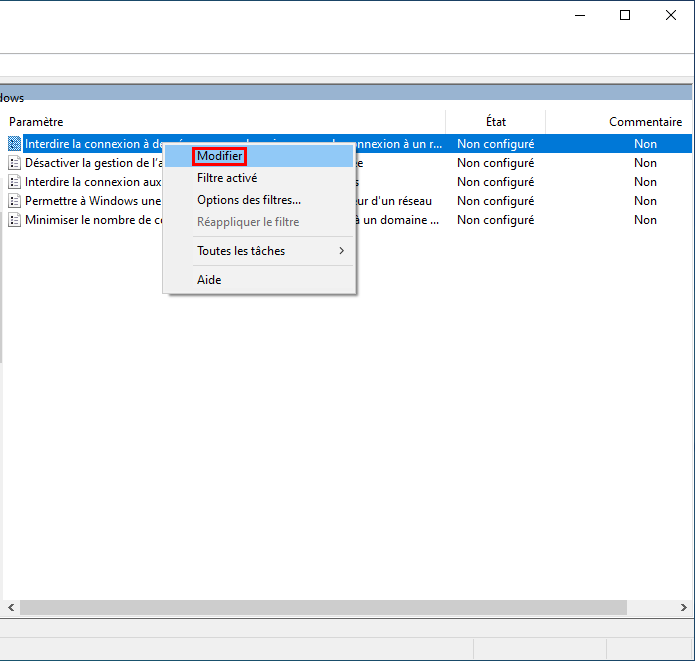Click Non configuré in the Interdire la connexion aux row
The image size is (695, 661).
[496, 182]
